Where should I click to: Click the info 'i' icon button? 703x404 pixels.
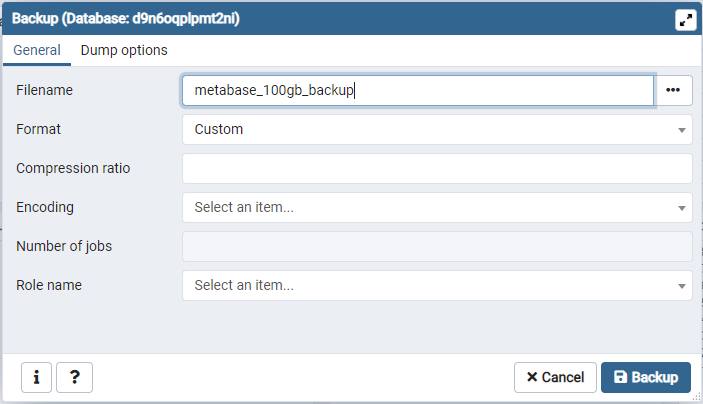(36, 378)
